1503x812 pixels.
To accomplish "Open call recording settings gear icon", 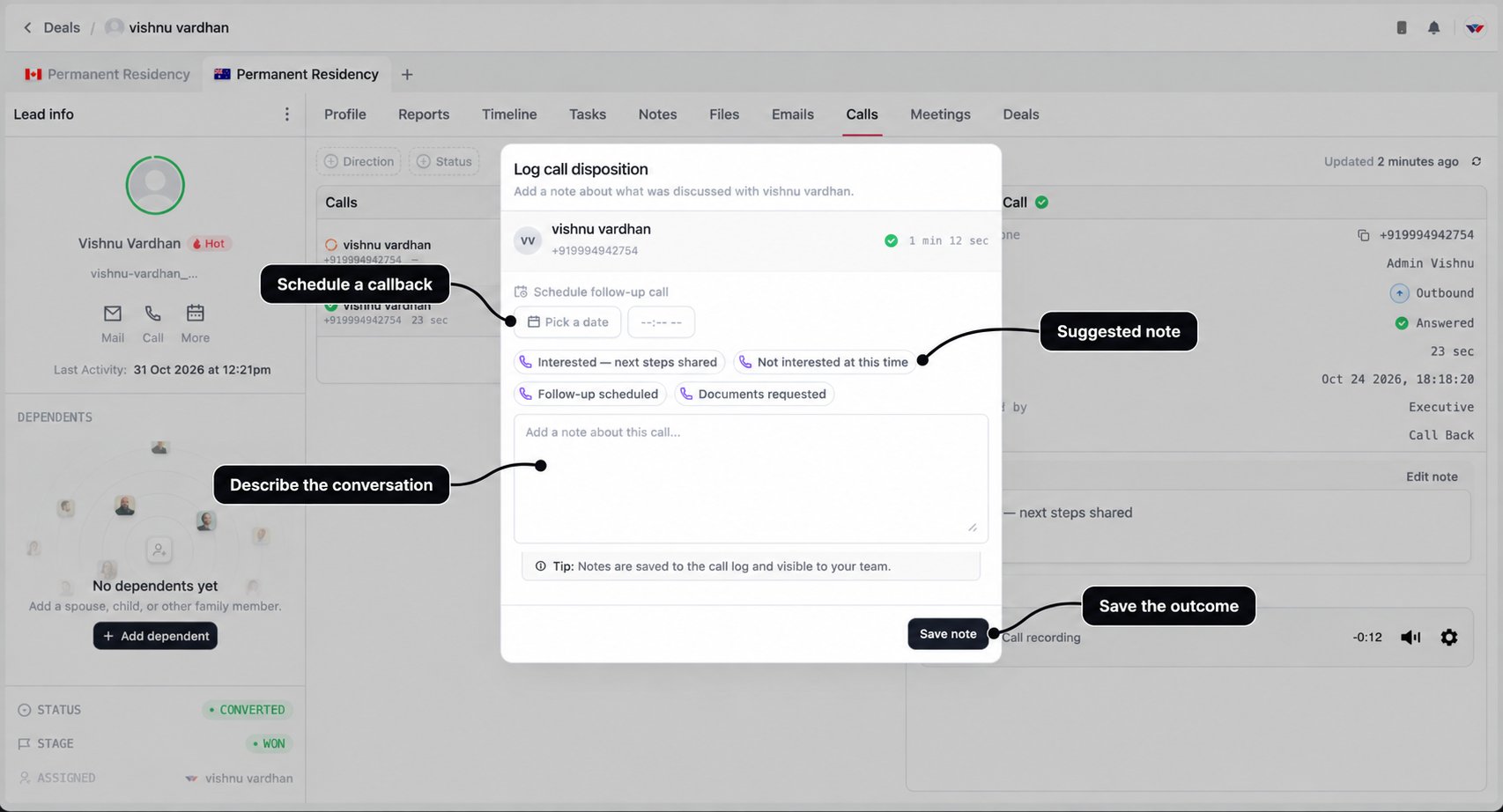I will point(1449,637).
